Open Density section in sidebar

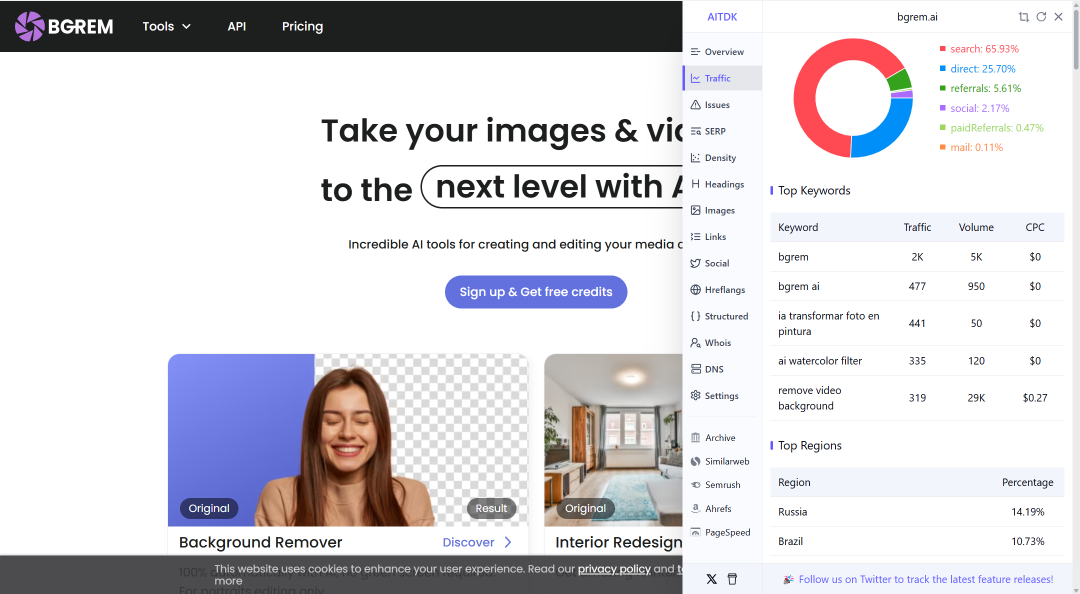(x=722, y=158)
